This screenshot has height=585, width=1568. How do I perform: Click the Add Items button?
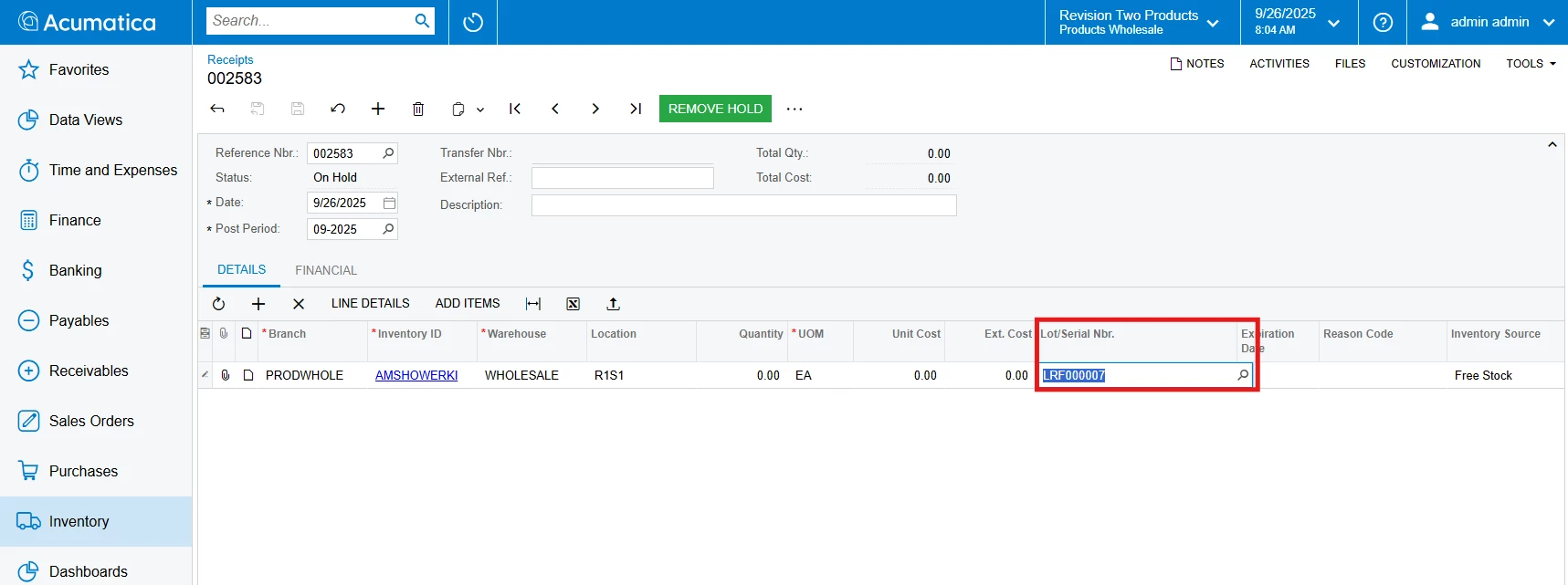[468, 304]
